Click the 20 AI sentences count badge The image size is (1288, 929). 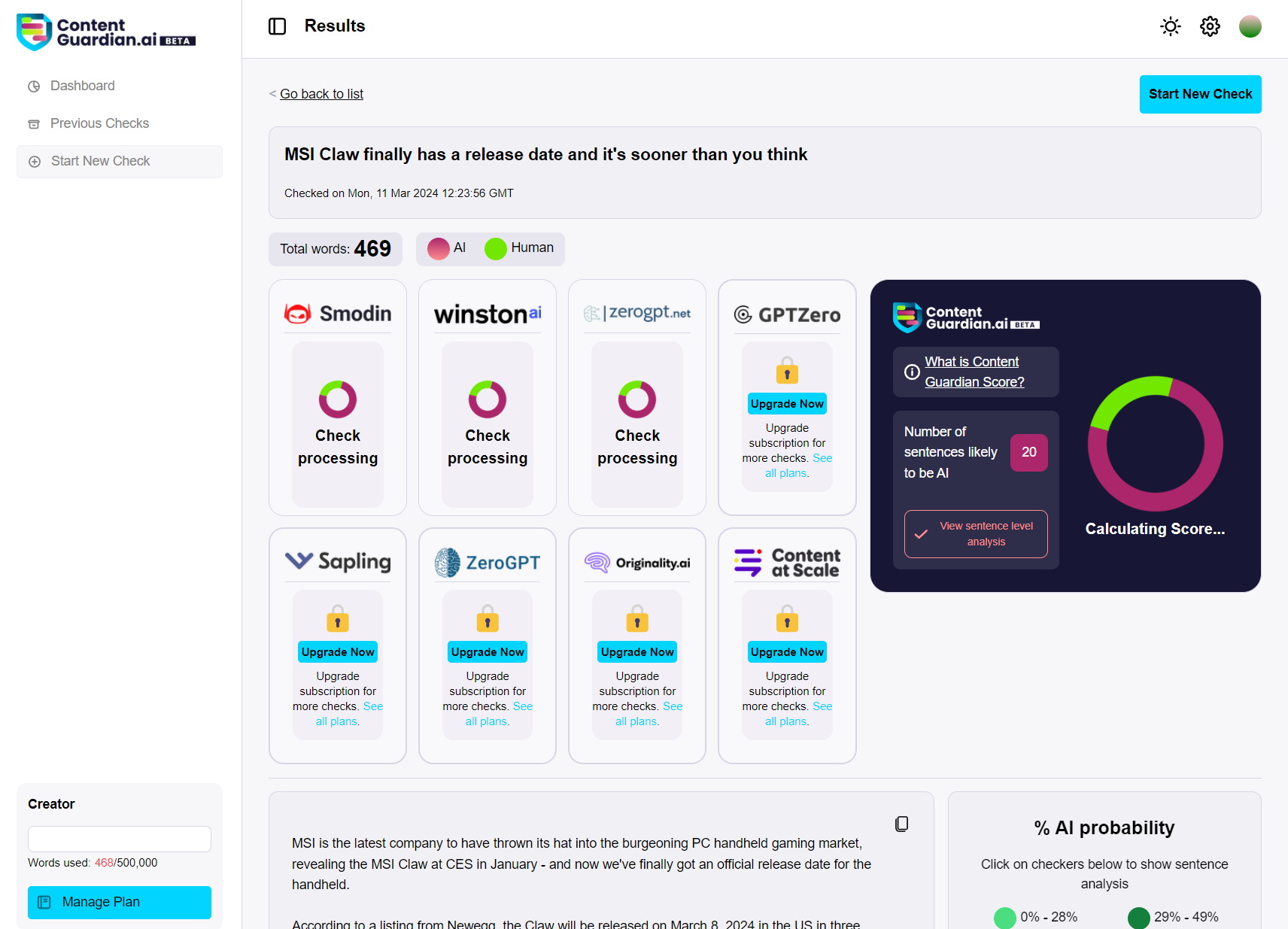point(1028,453)
